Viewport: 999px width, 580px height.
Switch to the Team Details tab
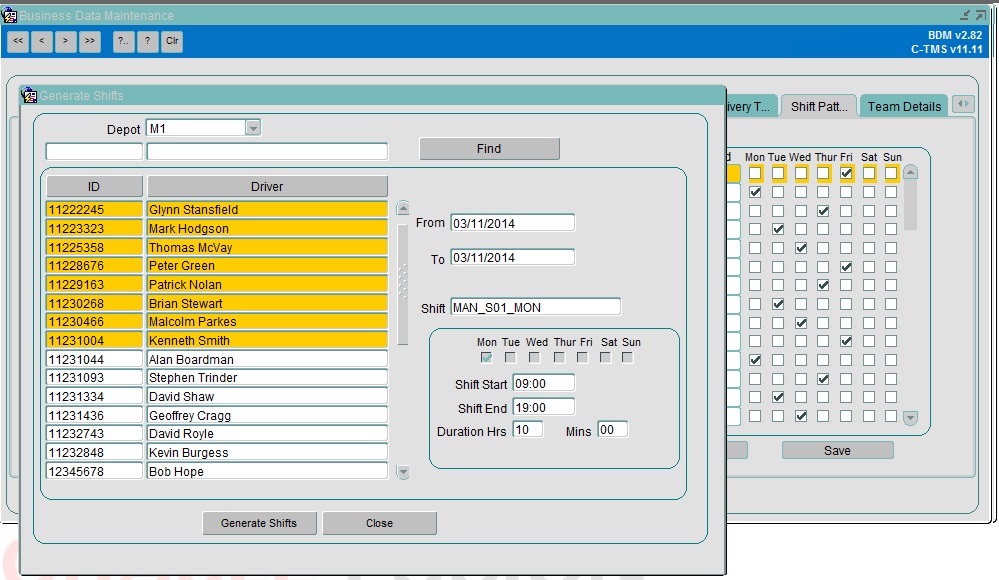point(904,106)
